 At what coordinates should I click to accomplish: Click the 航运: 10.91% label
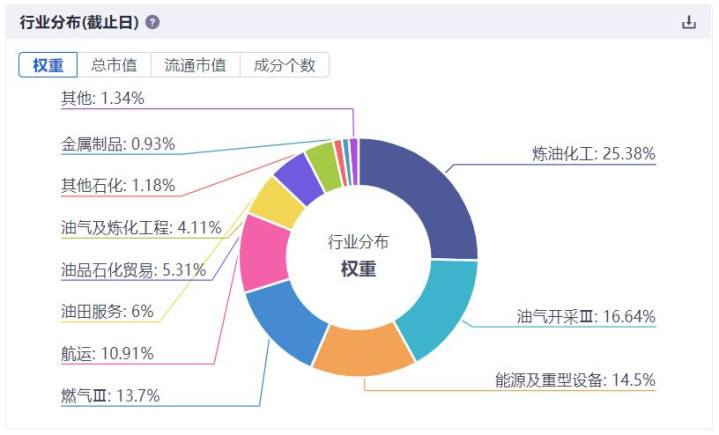(107, 353)
